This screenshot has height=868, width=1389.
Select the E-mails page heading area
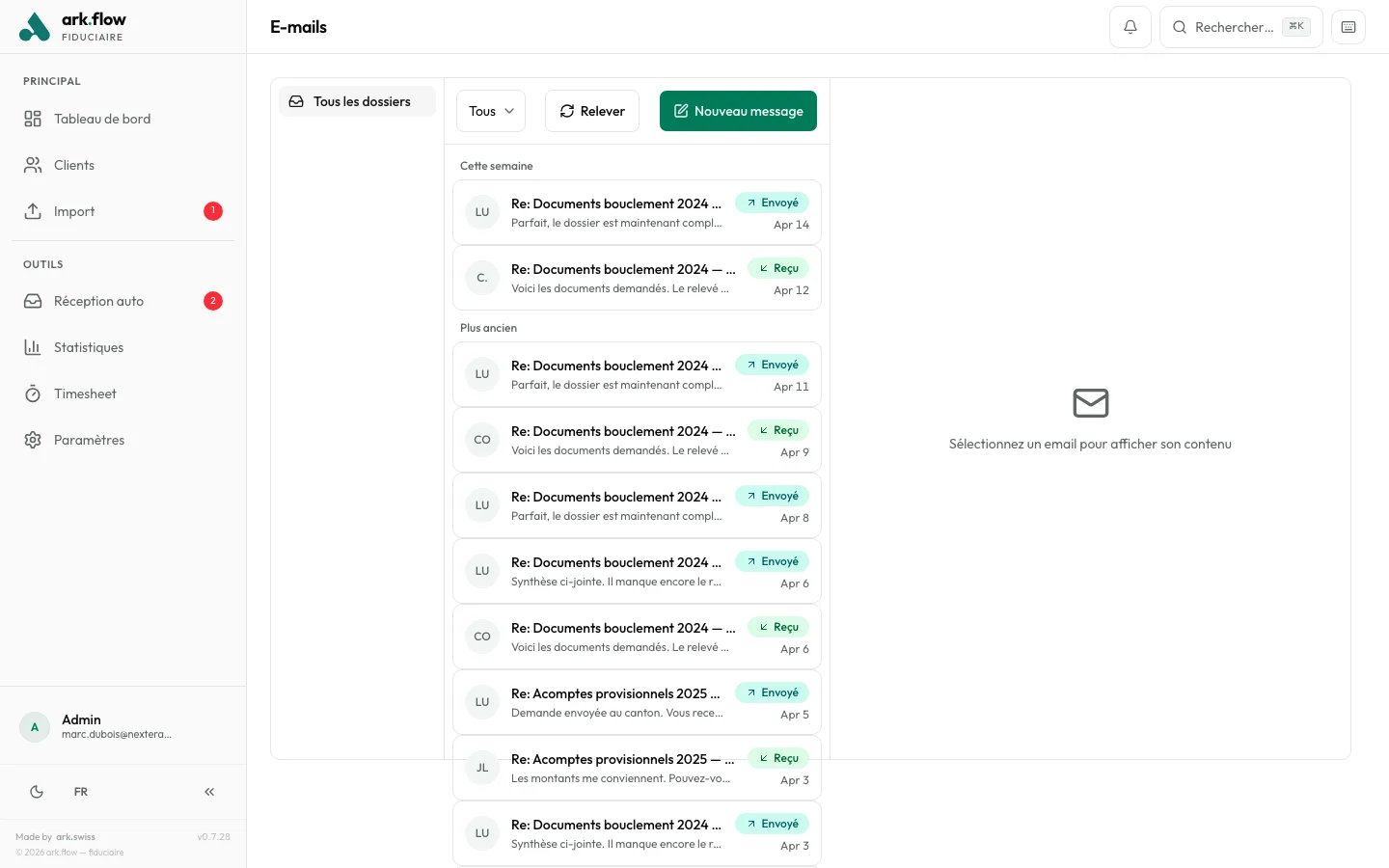point(298,27)
